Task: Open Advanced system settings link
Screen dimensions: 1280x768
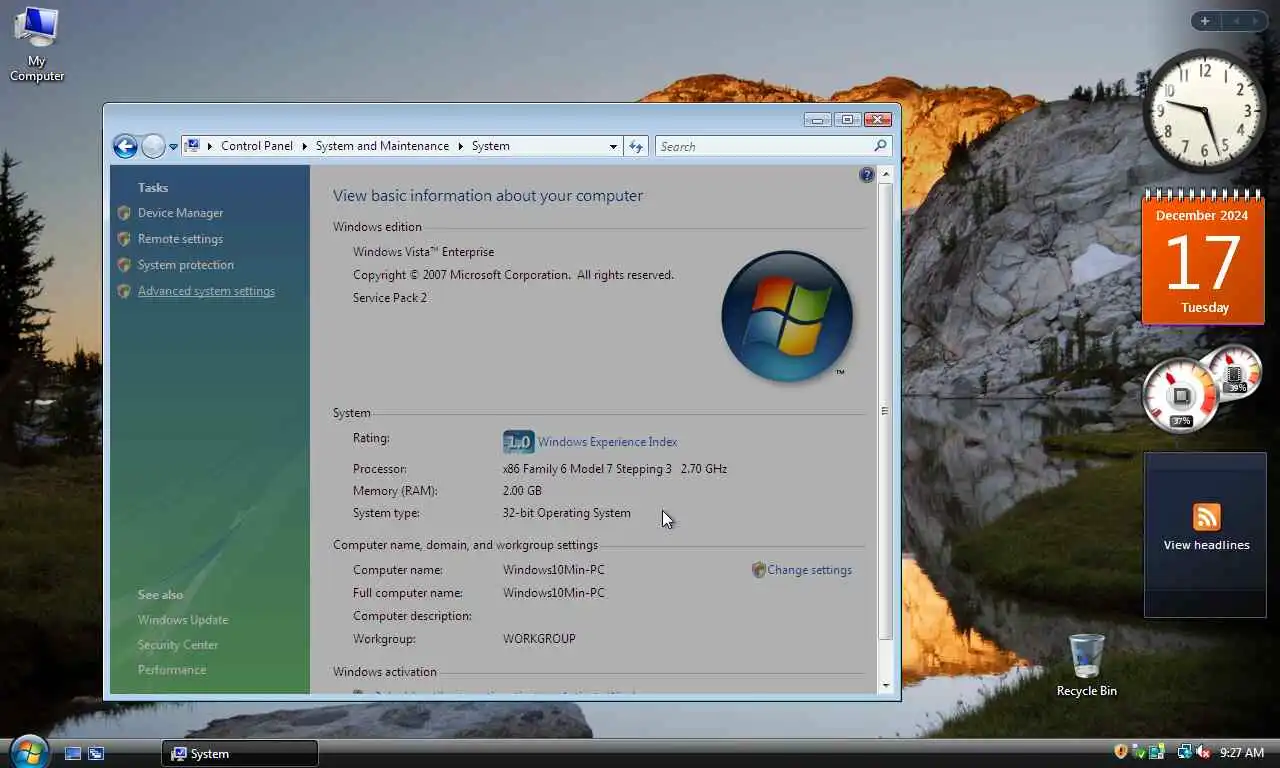Action: (206, 291)
